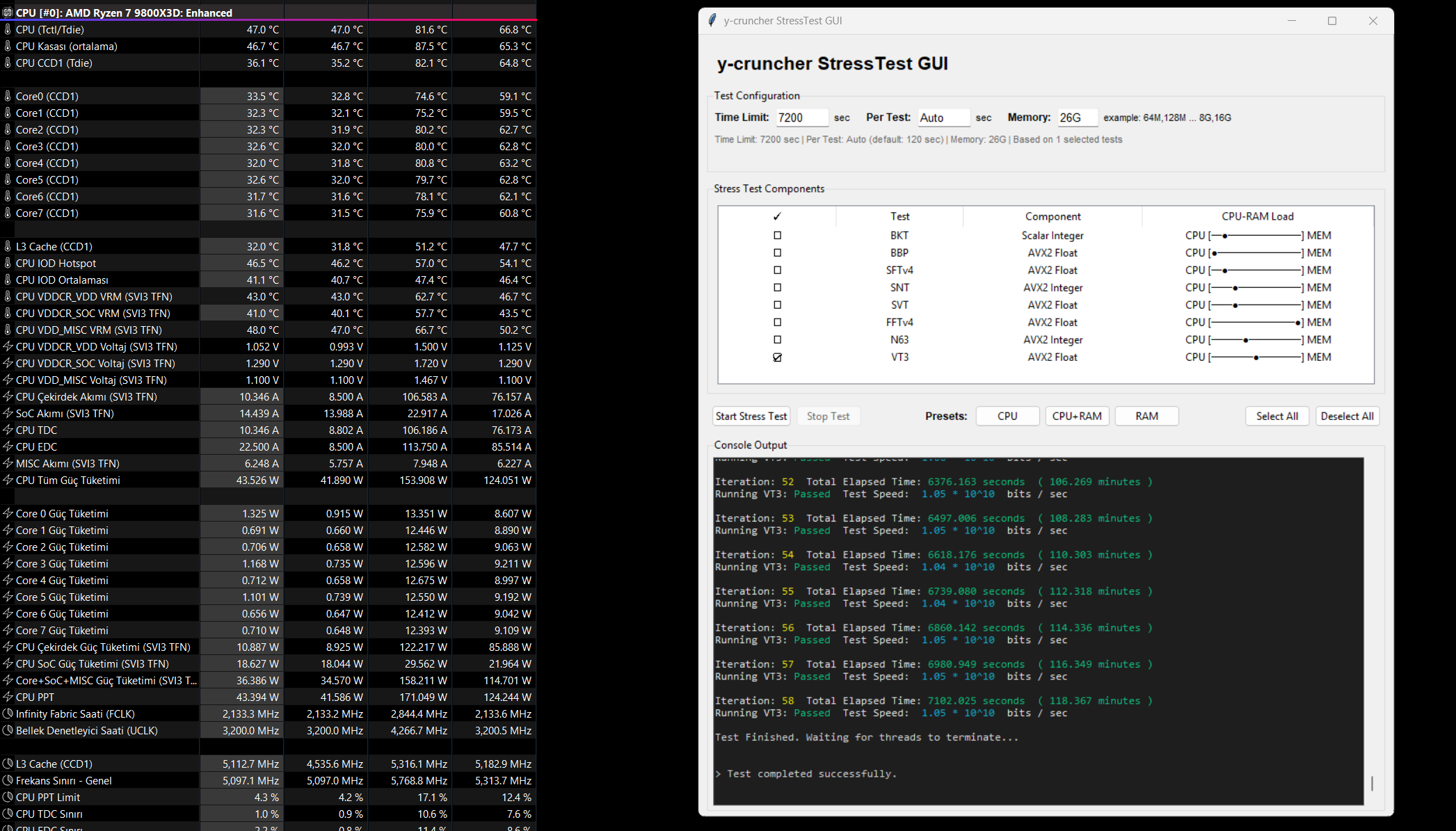Image resolution: width=1456 pixels, height=831 pixels.
Task: Enable the SFTv4 test checkbox
Action: 777,270
